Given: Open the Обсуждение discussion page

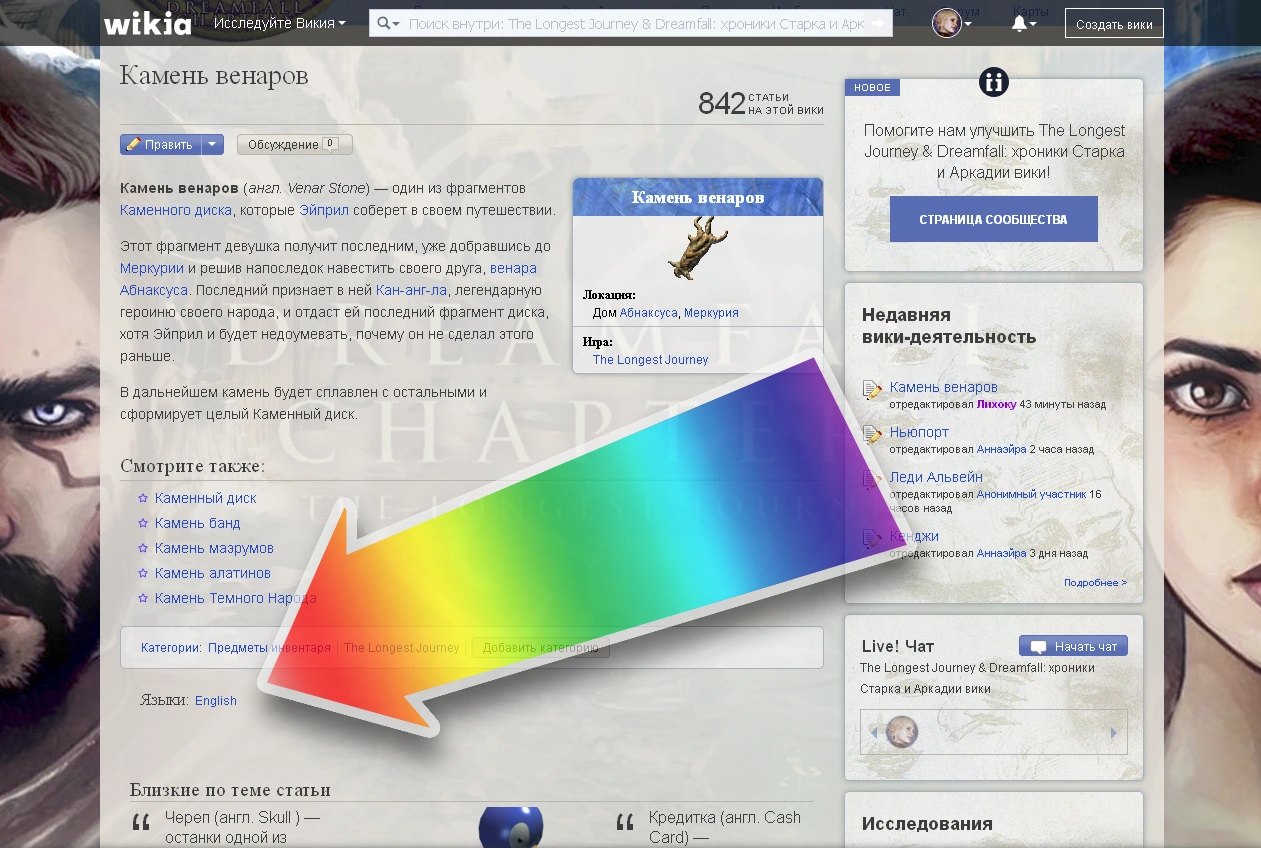Looking at the screenshot, I should point(294,145).
